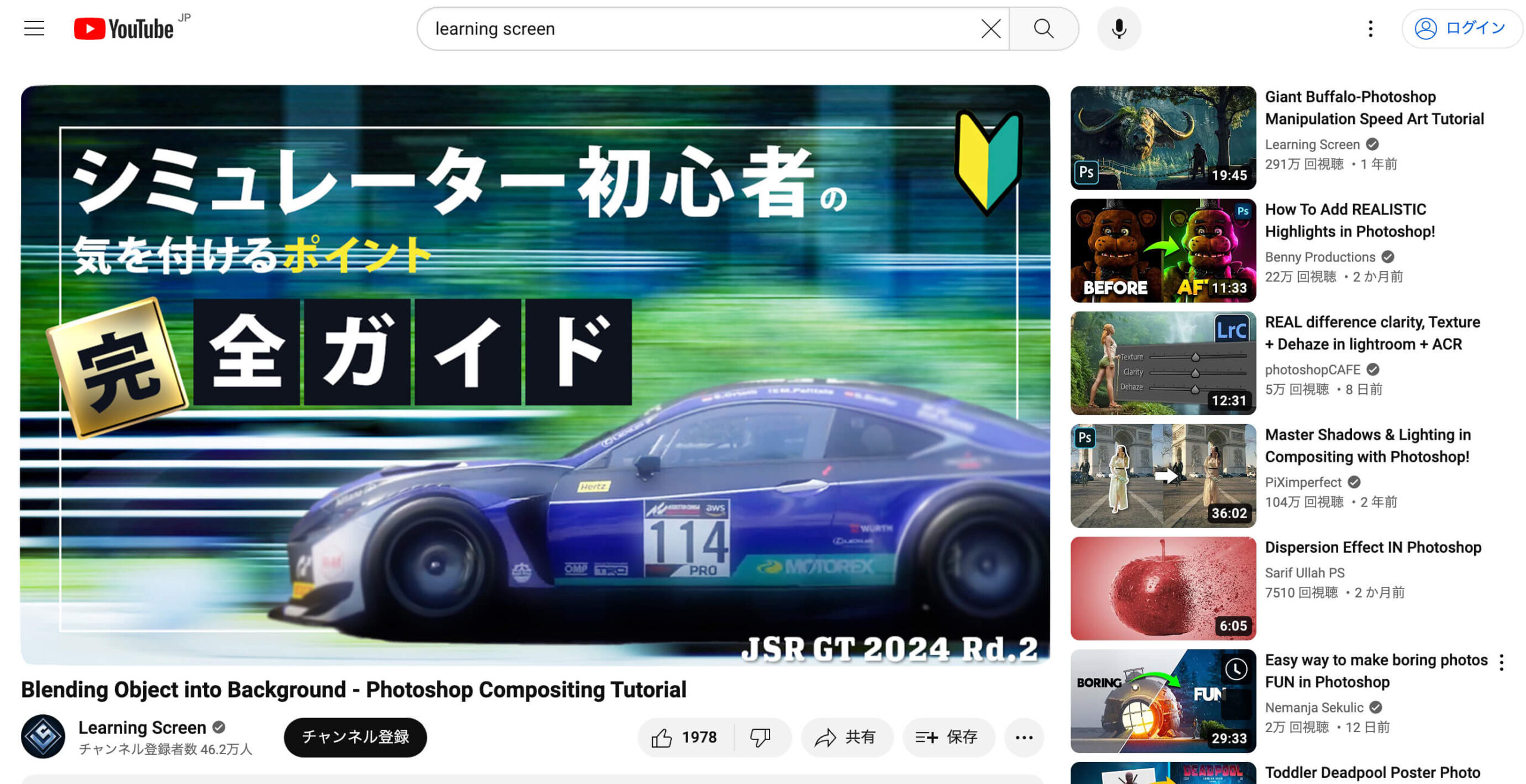Open settings three-dot menu in header

(1370, 29)
